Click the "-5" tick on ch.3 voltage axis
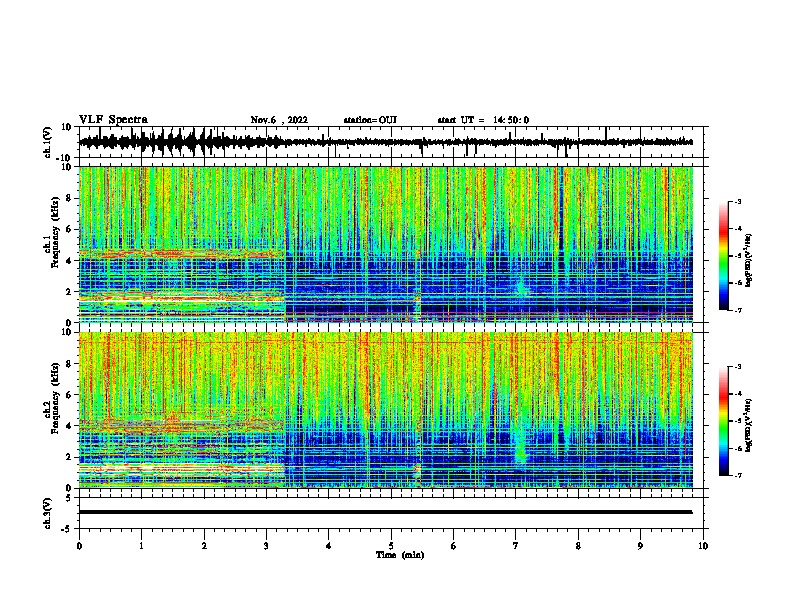 coord(67,529)
